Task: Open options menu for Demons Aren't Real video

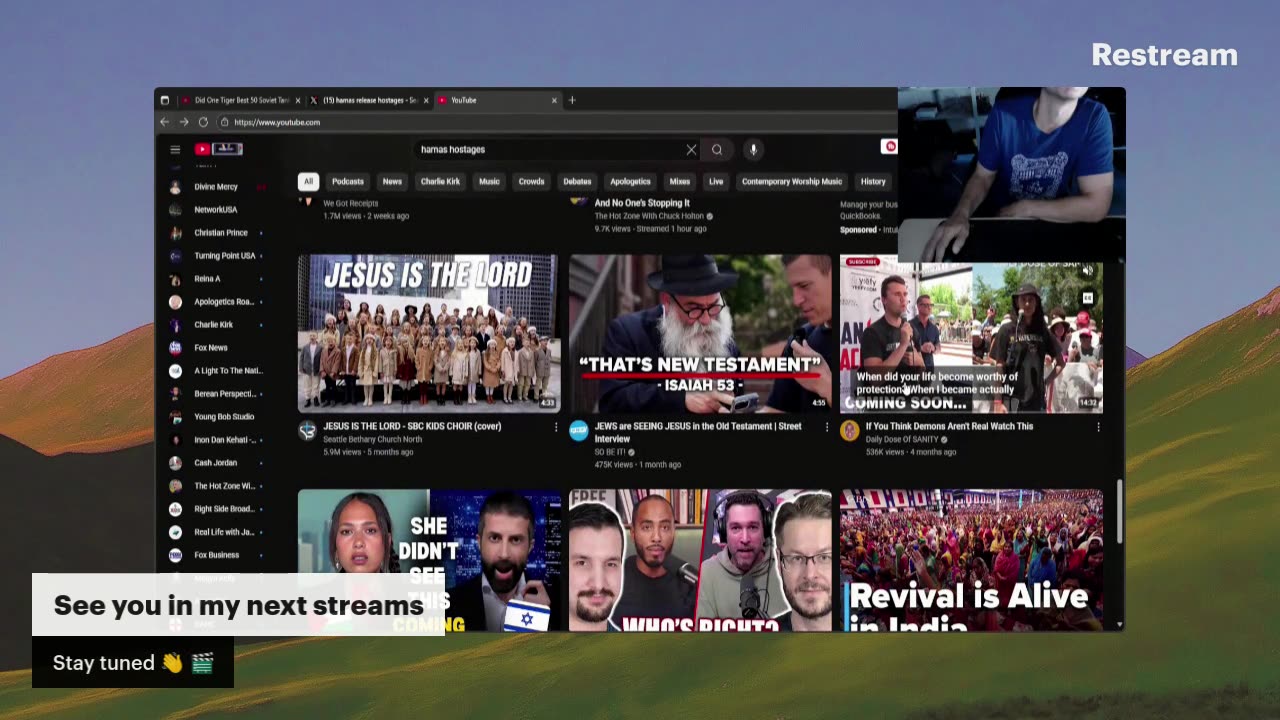Action: [1098, 427]
